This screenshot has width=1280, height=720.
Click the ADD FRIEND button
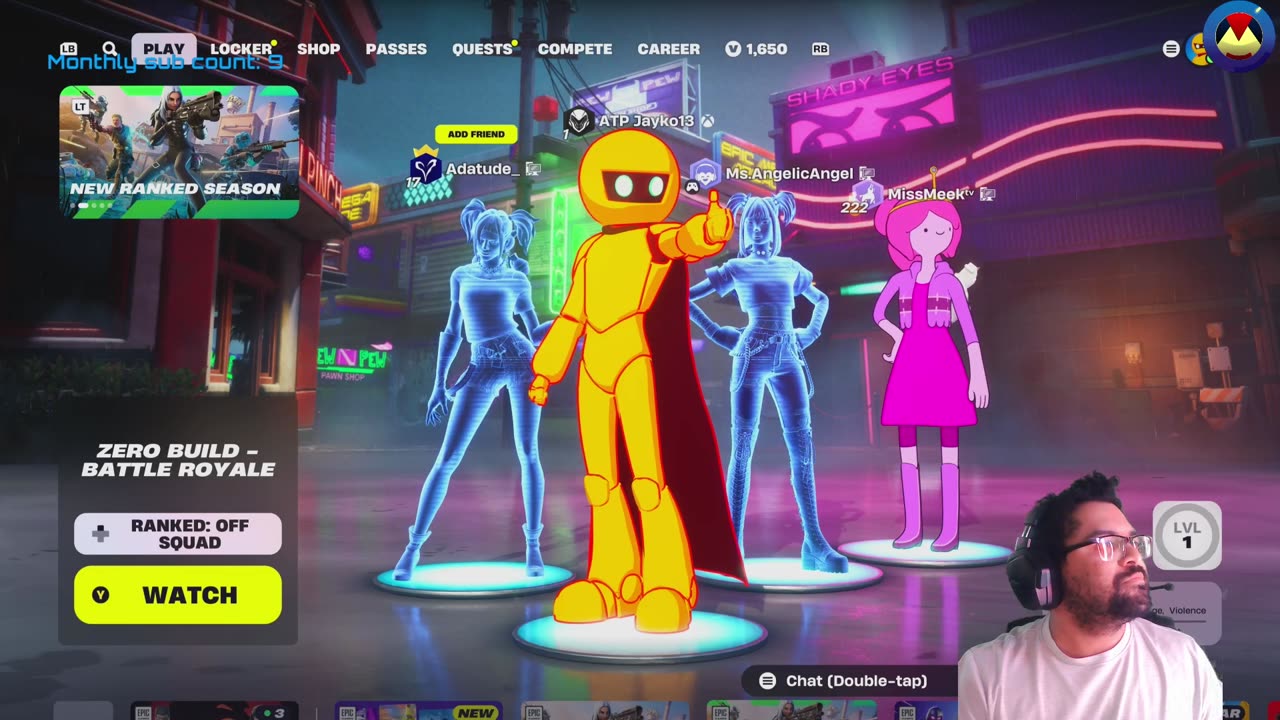pyautogui.click(x=476, y=134)
